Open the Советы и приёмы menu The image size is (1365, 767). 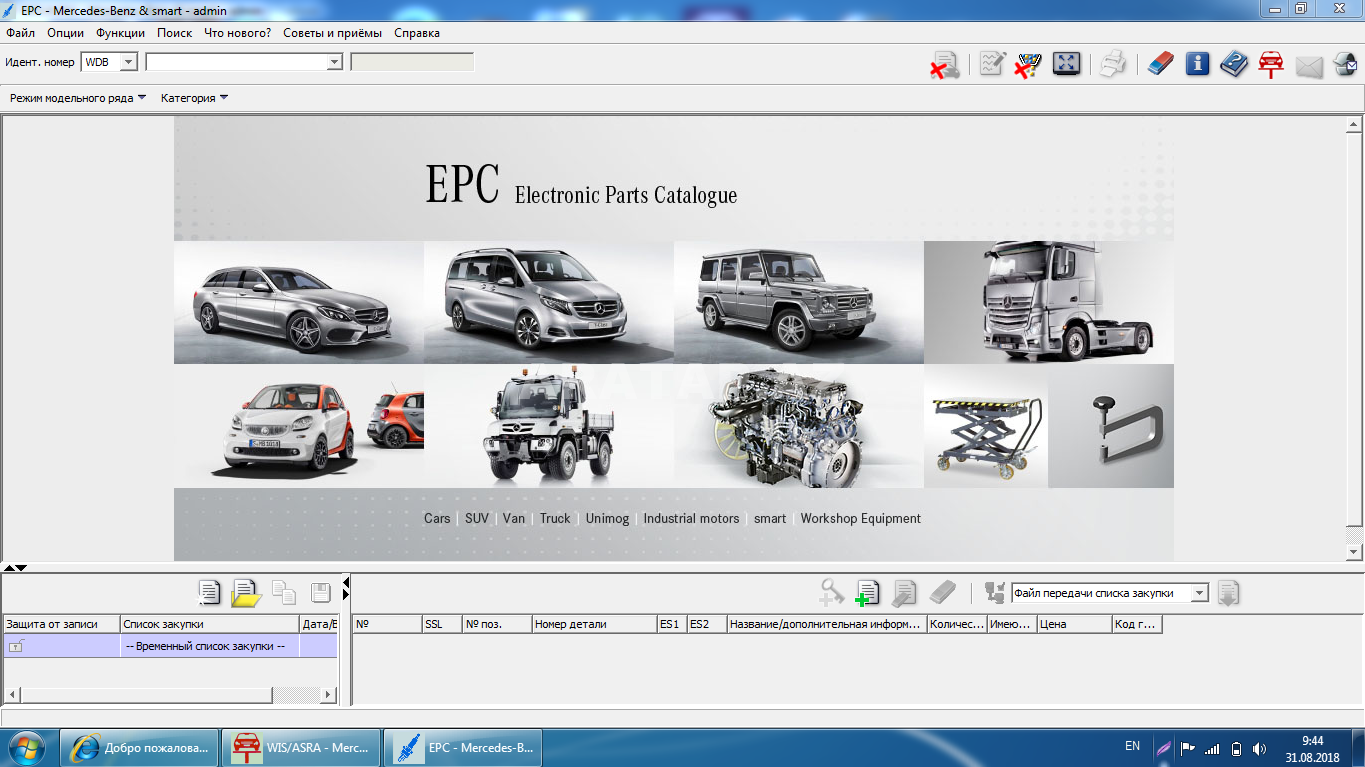pyautogui.click(x=332, y=33)
